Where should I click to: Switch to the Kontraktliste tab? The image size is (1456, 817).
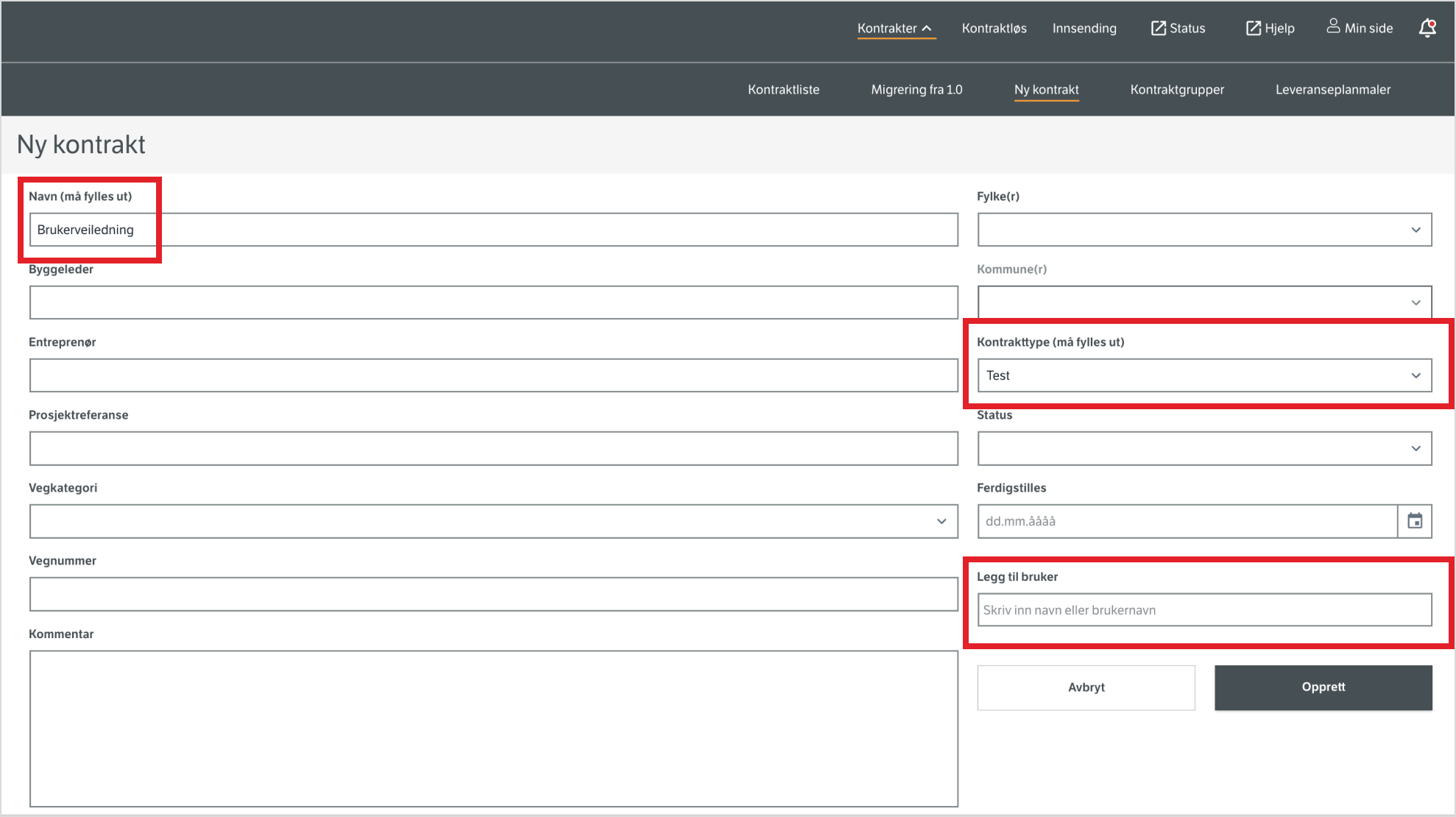(x=783, y=90)
